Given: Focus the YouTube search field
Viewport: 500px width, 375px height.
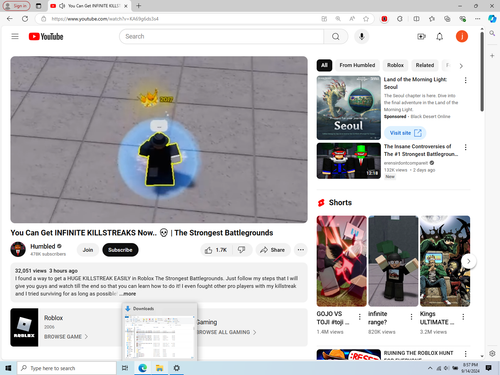Looking at the screenshot, I should point(221,36).
